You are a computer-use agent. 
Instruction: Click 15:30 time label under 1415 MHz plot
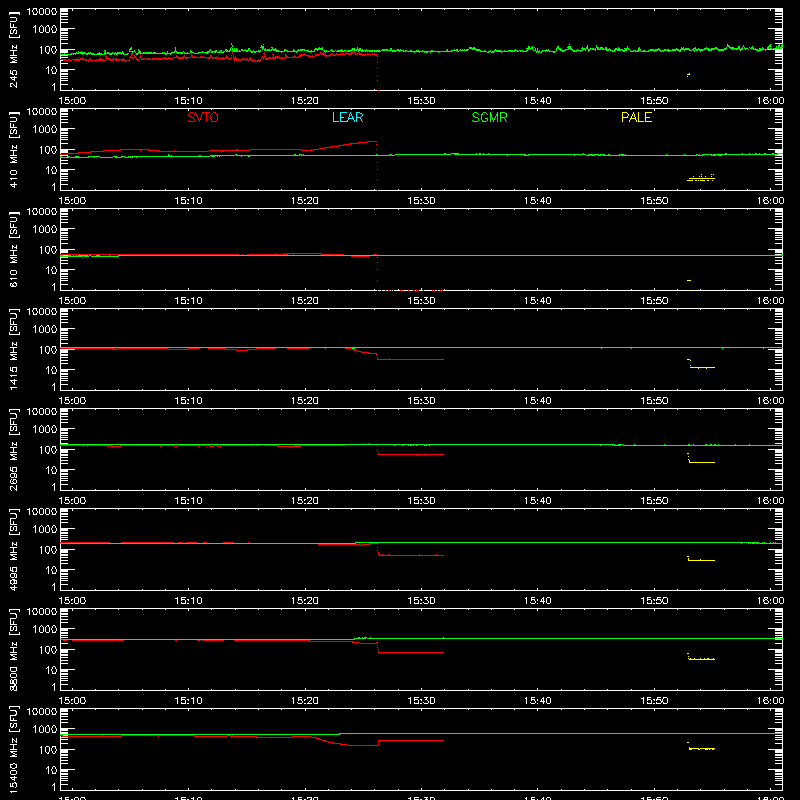421,401
